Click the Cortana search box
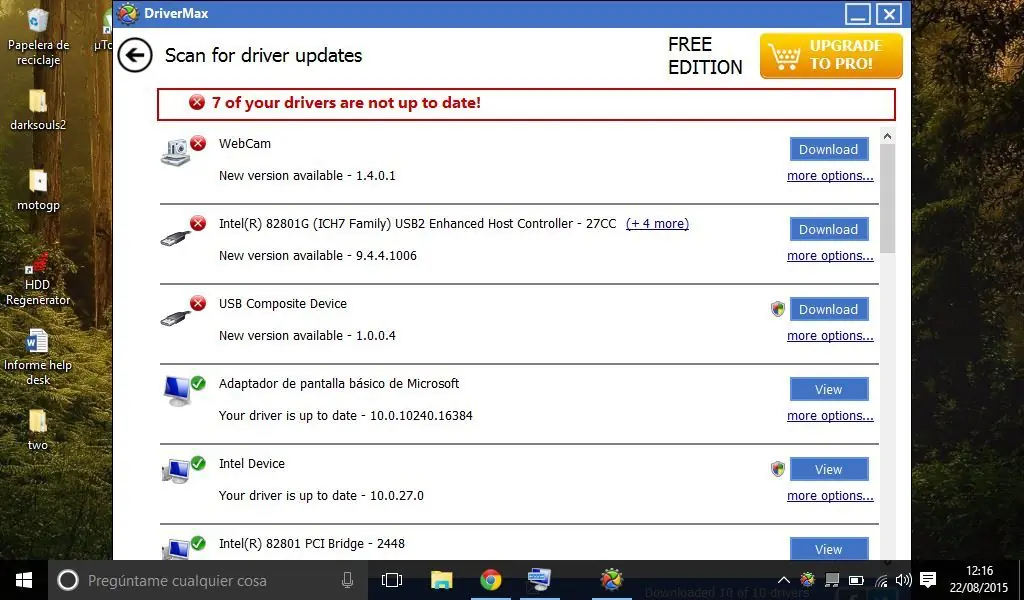The height and width of the screenshot is (600, 1024). click(206, 580)
